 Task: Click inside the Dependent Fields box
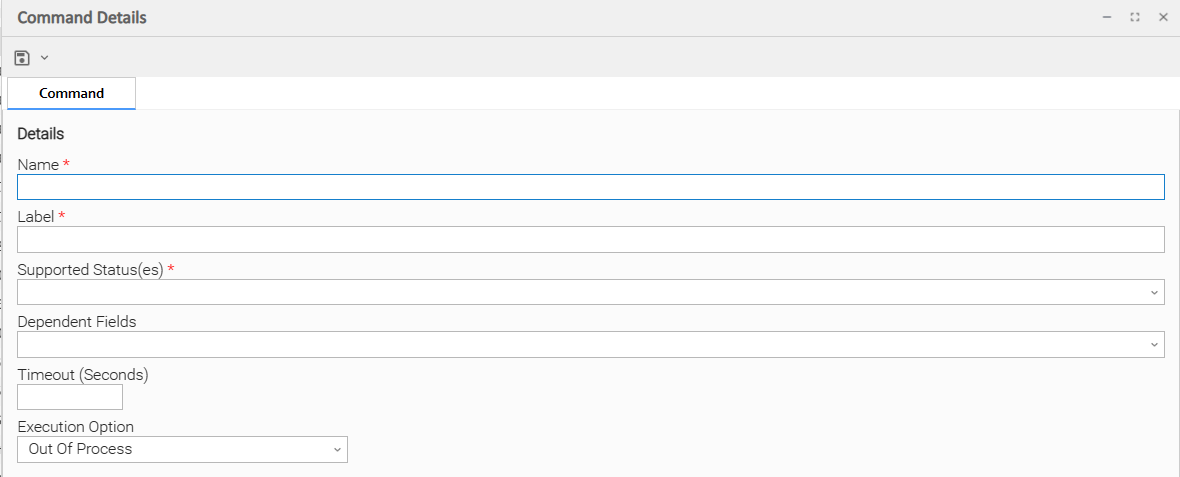(580, 344)
